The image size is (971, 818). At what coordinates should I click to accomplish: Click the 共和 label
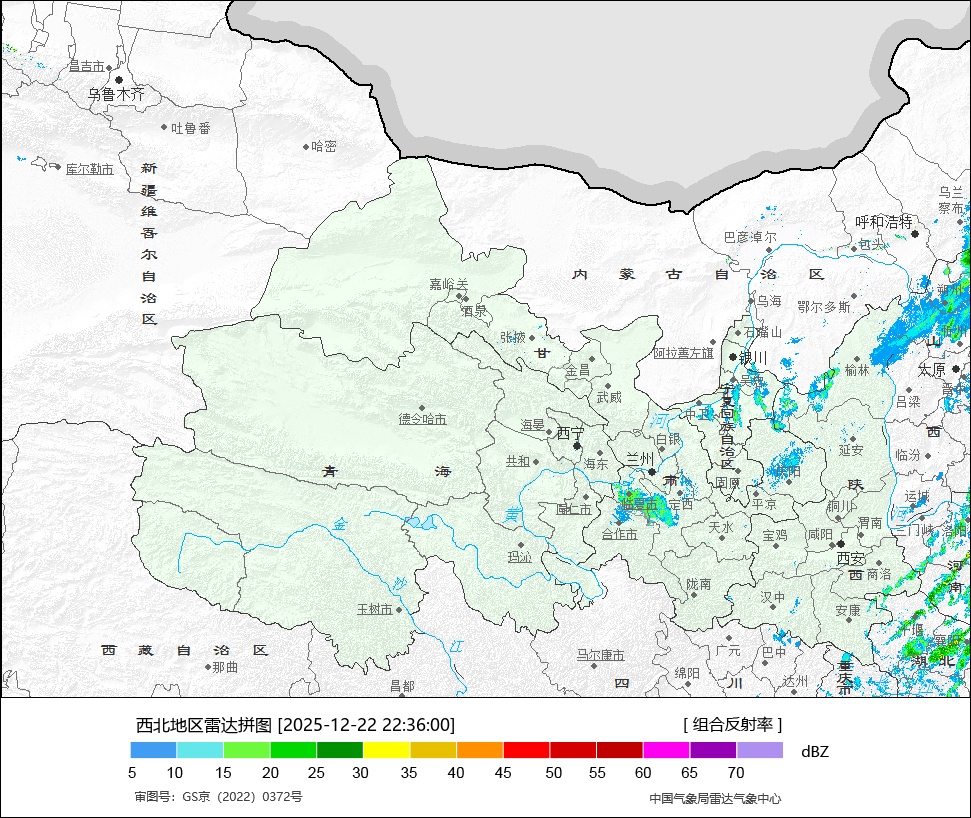tap(518, 461)
